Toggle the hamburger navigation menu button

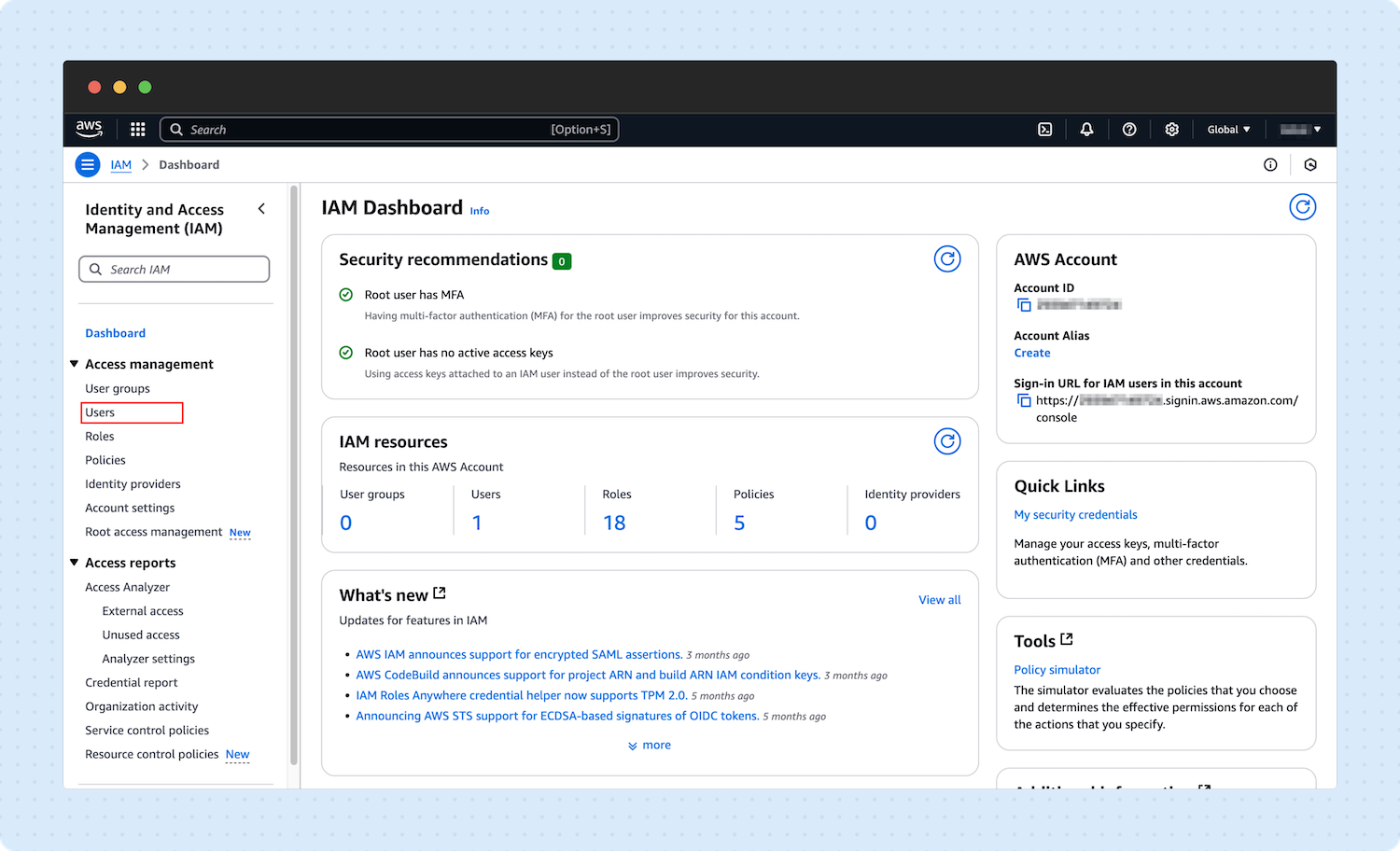(x=88, y=165)
